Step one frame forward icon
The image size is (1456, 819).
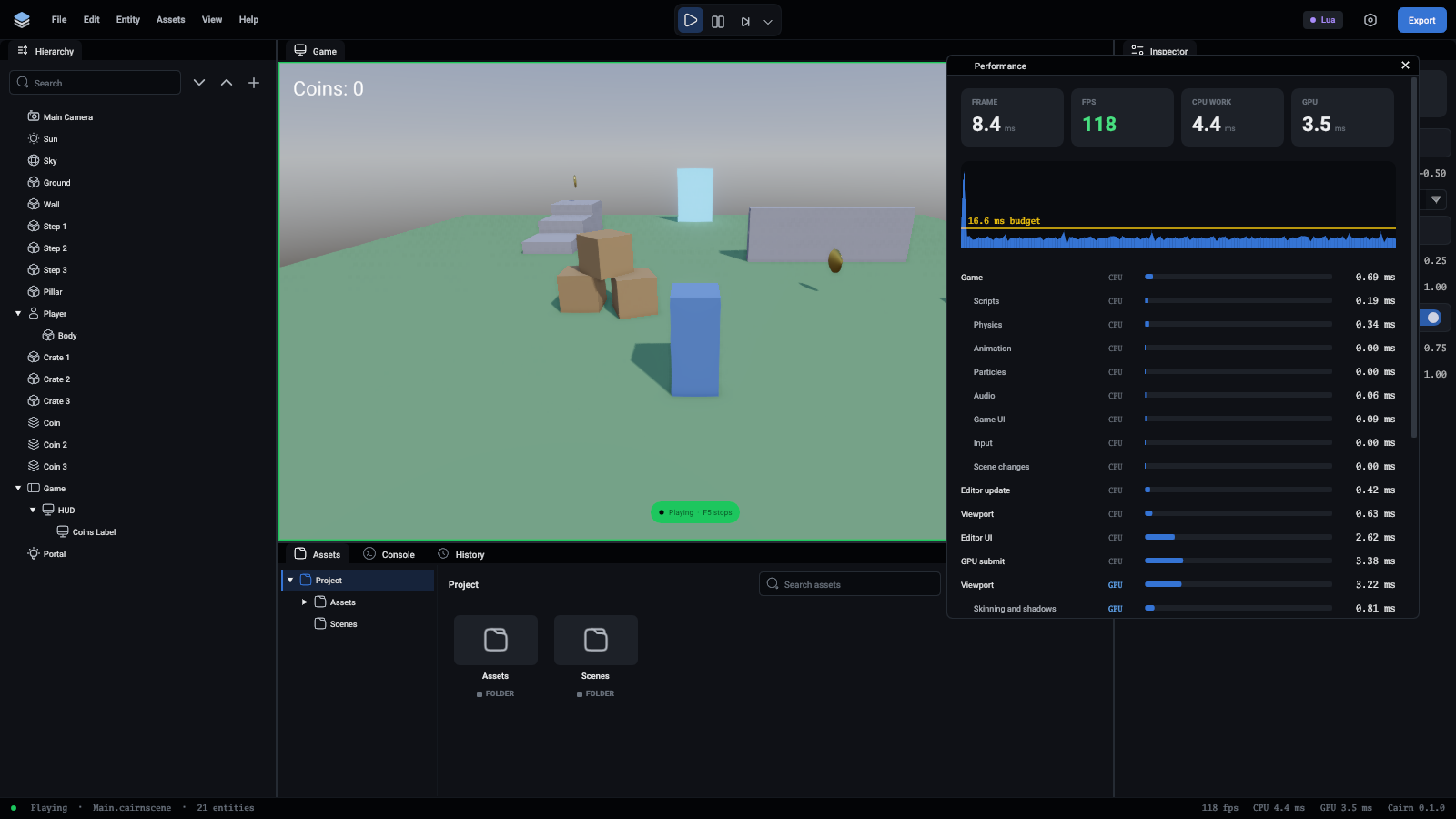tap(745, 21)
